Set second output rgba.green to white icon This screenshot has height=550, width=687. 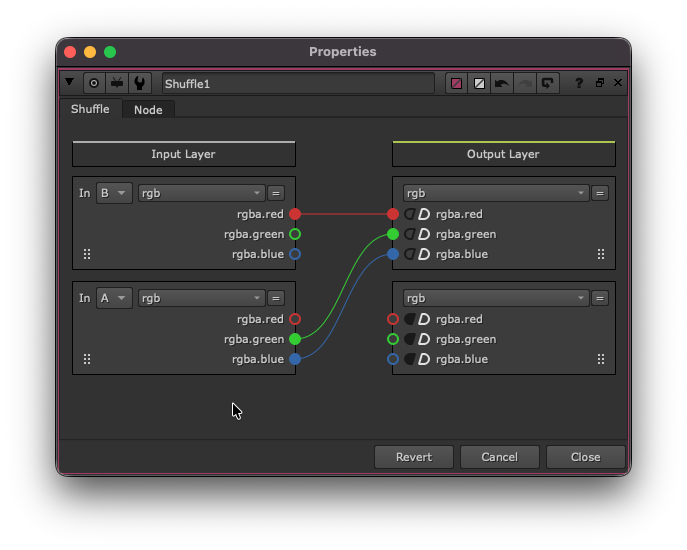(x=424, y=339)
